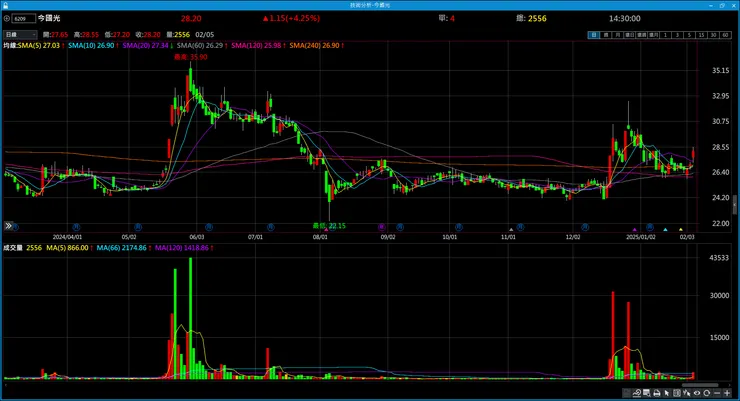Click the refresh circle icon

tap(706, 393)
